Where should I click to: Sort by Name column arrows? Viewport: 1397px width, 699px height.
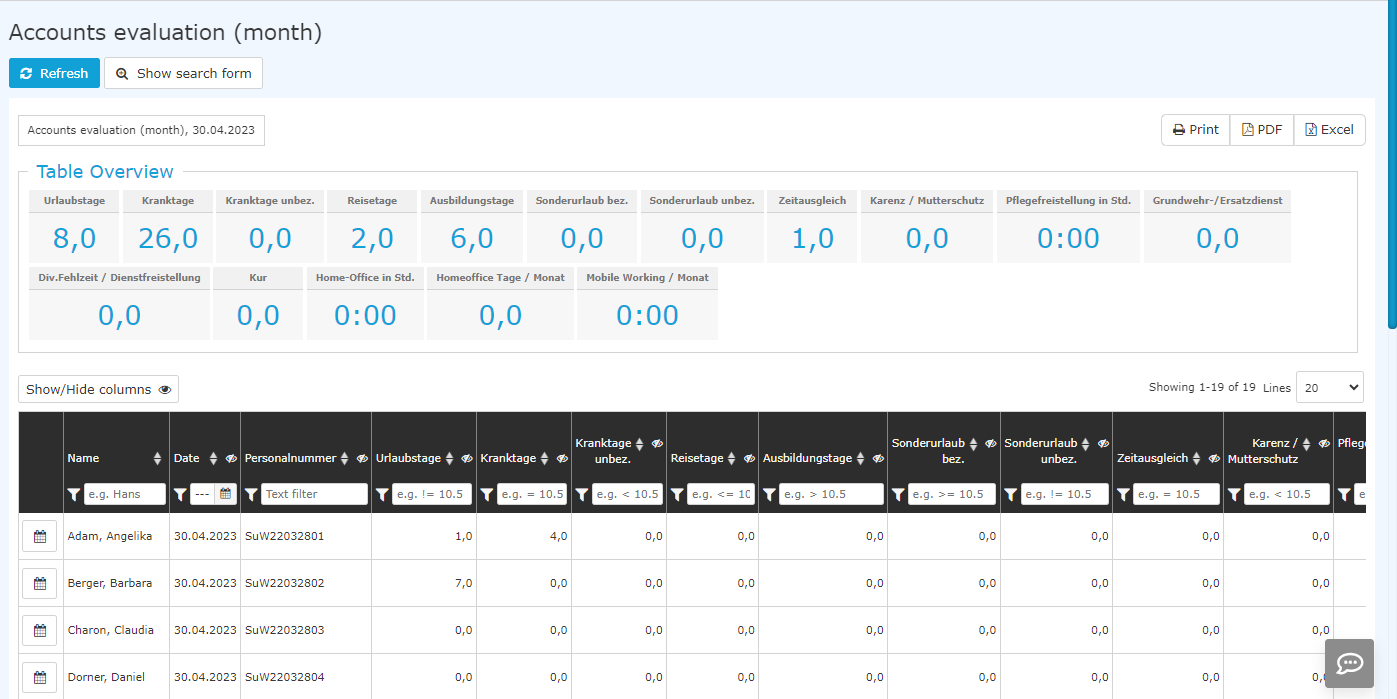click(x=157, y=458)
